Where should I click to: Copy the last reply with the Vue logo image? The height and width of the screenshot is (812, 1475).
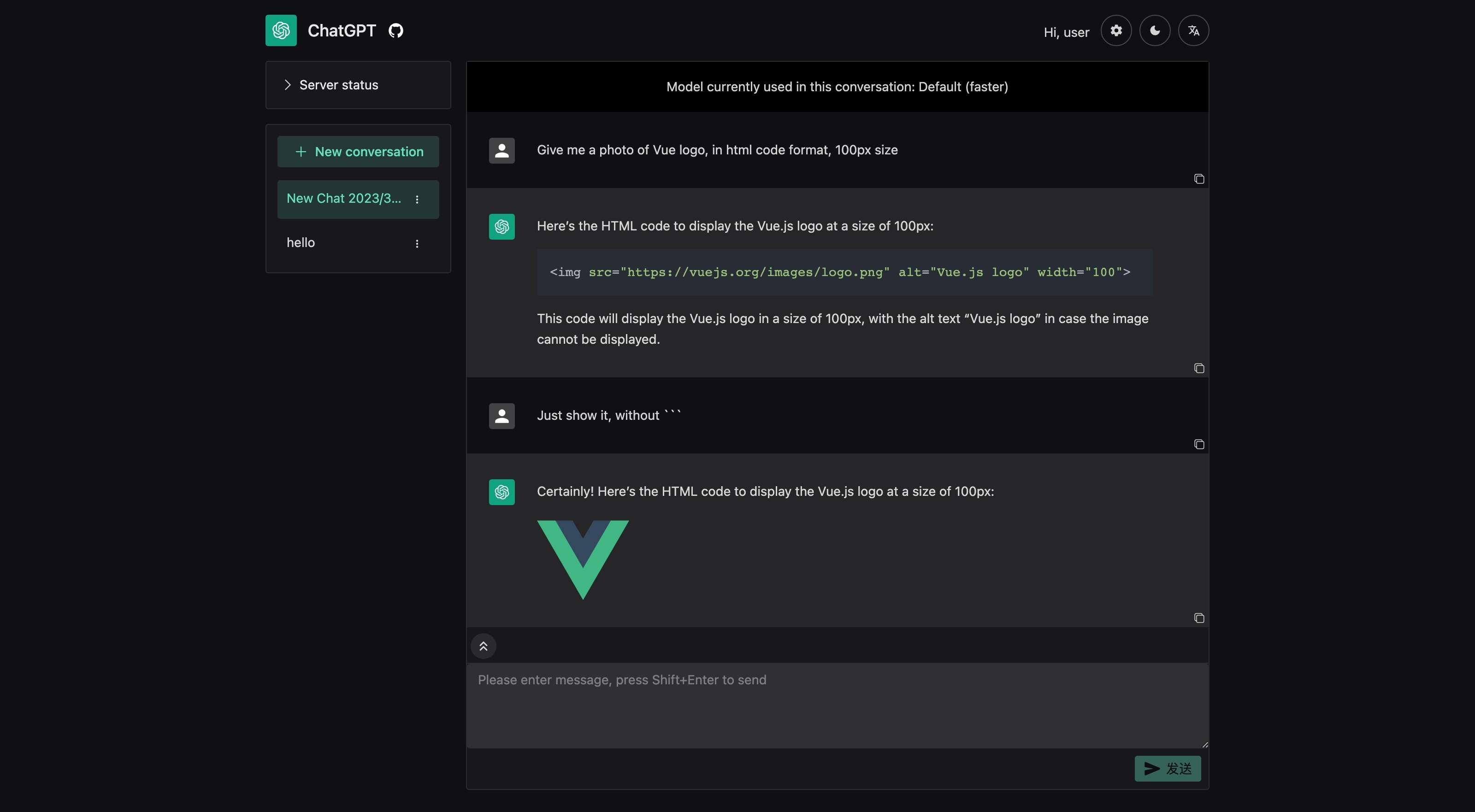1199,618
